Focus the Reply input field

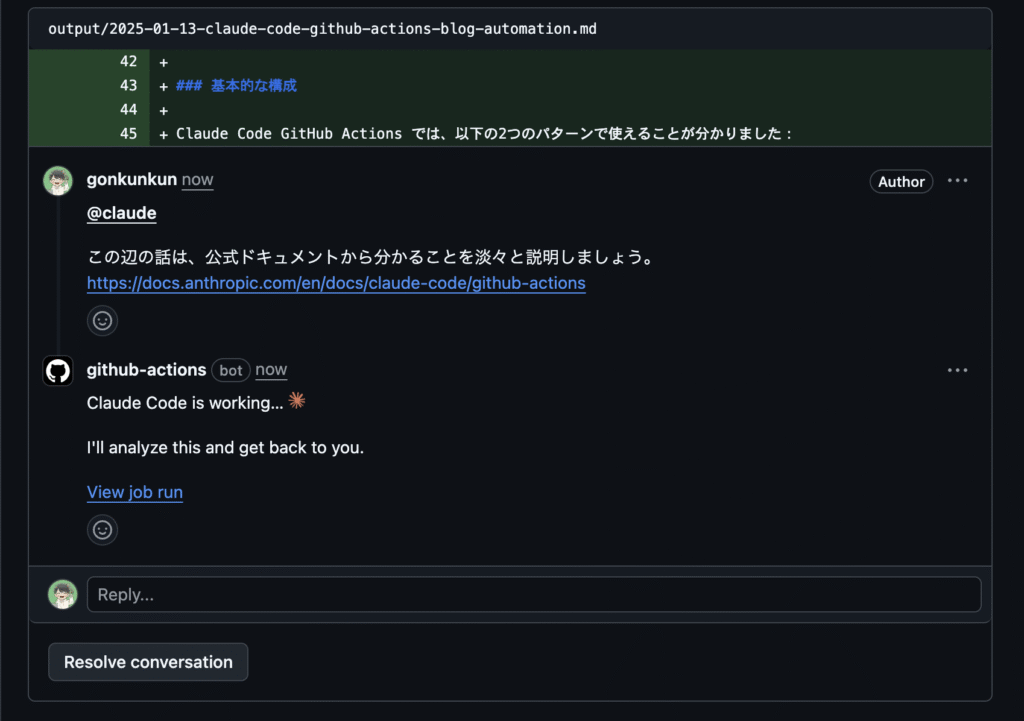coord(534,594)
